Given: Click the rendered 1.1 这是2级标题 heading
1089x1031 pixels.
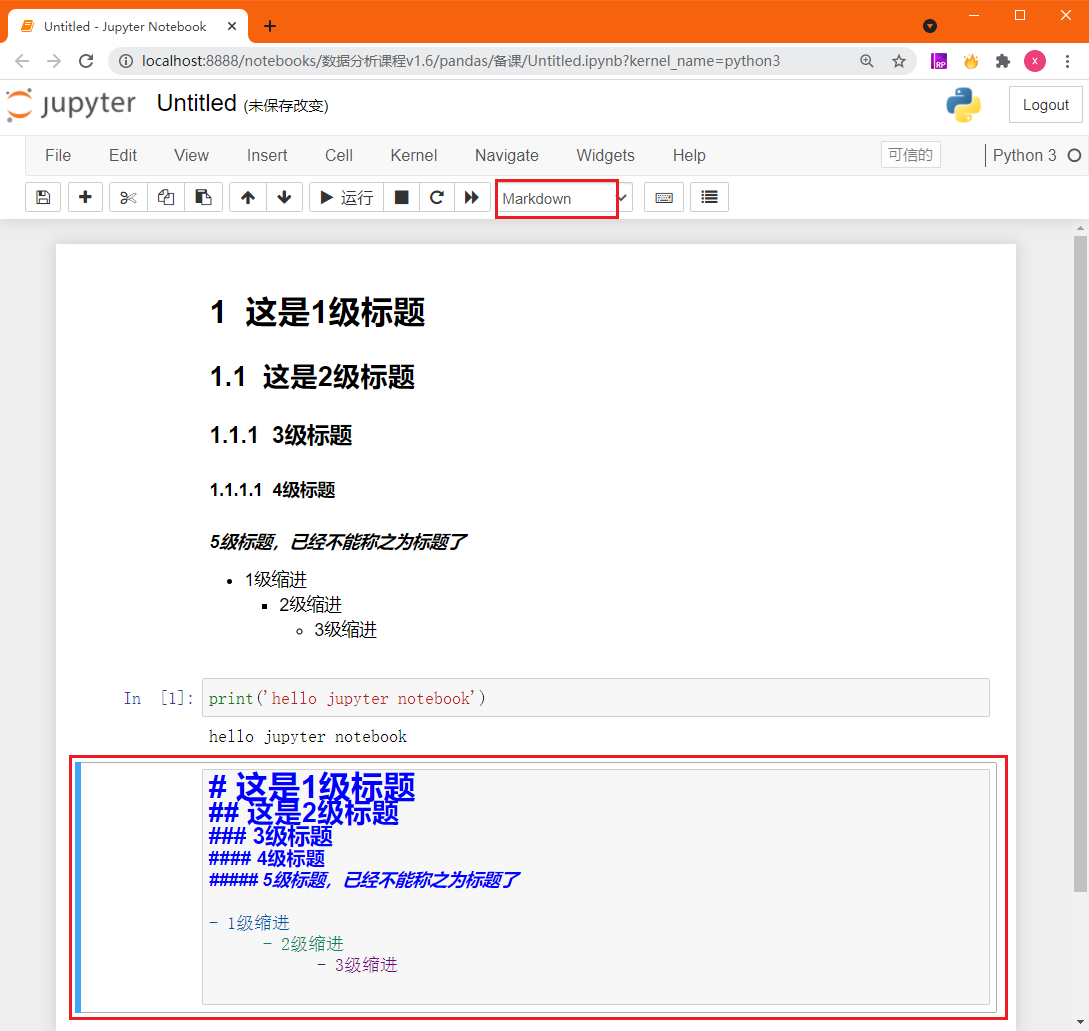Looking at the screenshot, I should click(312, 377).
